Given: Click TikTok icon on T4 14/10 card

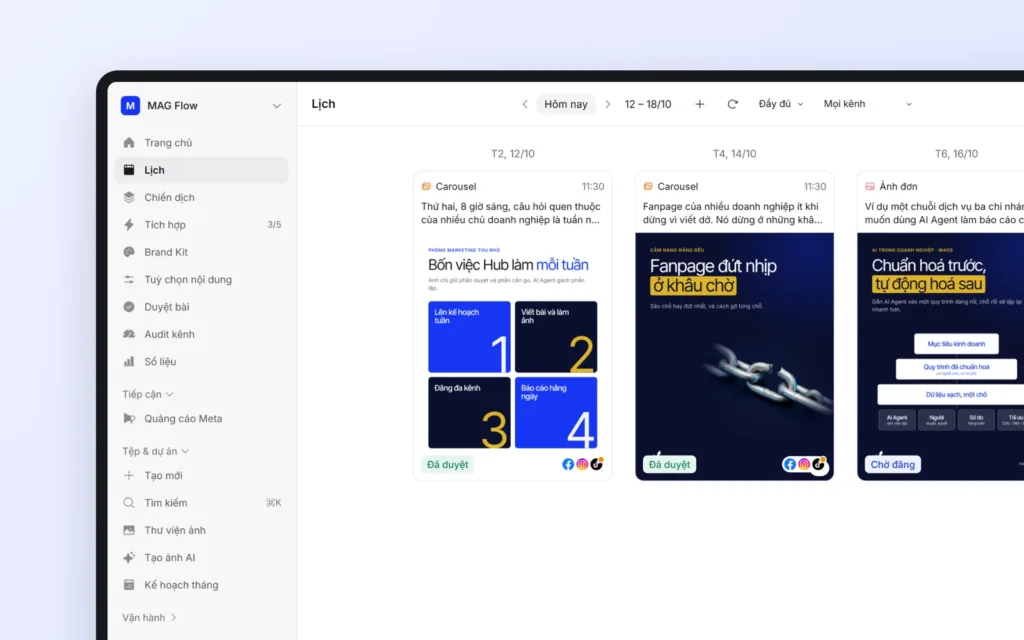Looking at the screenshot, I should (x=818, y=464).
